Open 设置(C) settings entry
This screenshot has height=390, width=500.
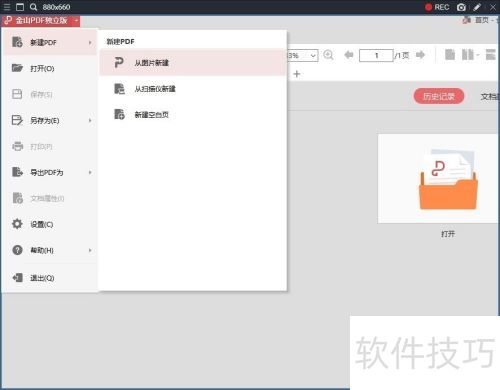tap(51, 224)
